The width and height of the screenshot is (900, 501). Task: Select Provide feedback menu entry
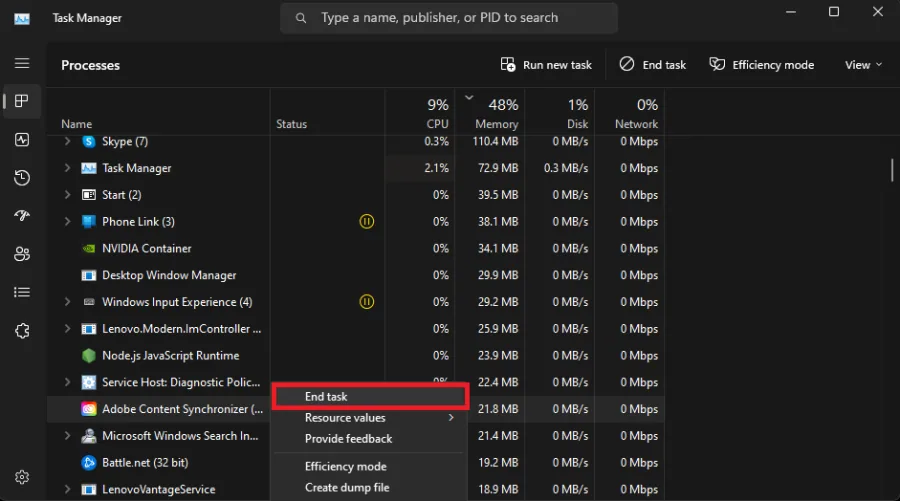click(x=368, y=439)
